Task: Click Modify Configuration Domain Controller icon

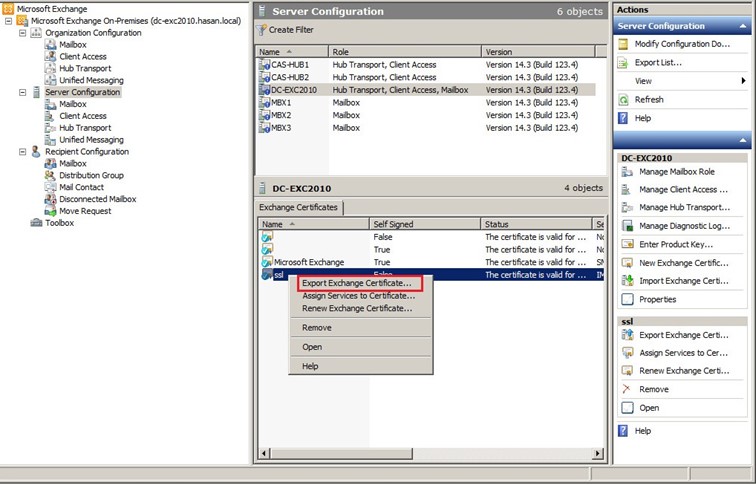Action: (623, 44)
